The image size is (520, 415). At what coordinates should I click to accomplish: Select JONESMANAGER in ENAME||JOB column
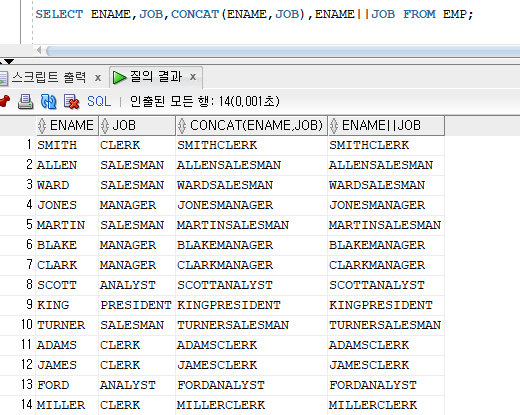386,205
